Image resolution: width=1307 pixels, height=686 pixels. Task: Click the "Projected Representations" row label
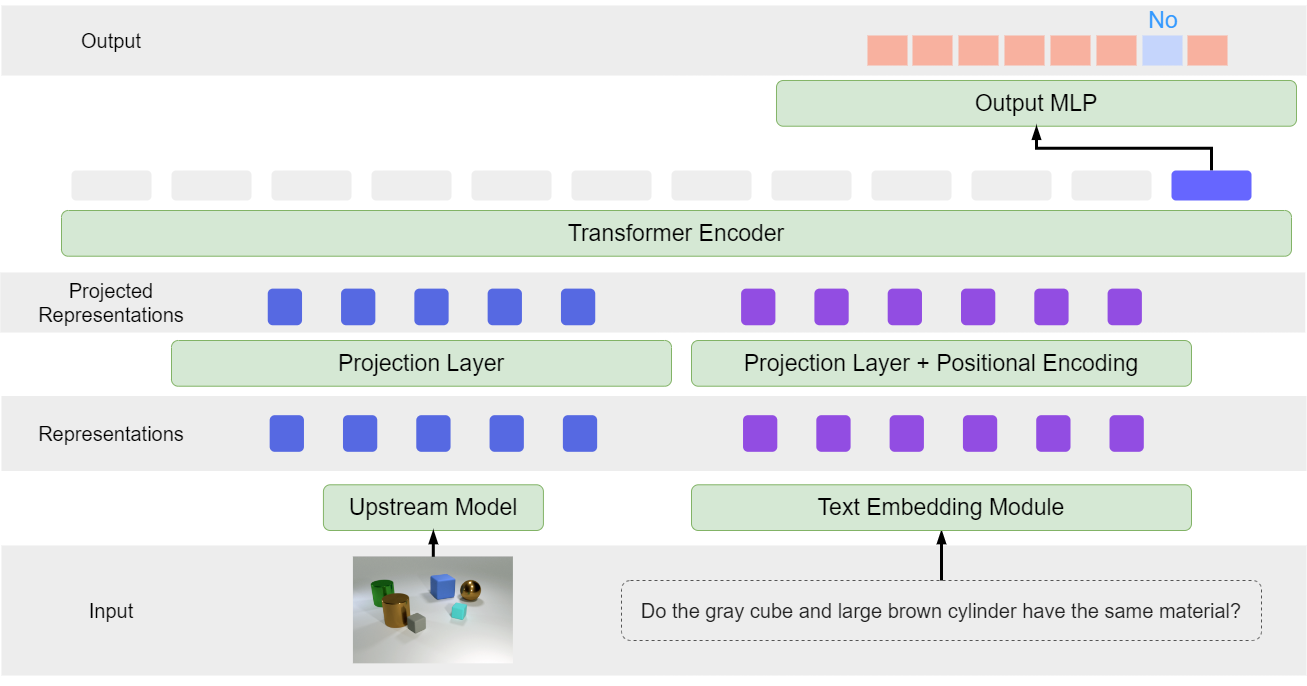111,303
